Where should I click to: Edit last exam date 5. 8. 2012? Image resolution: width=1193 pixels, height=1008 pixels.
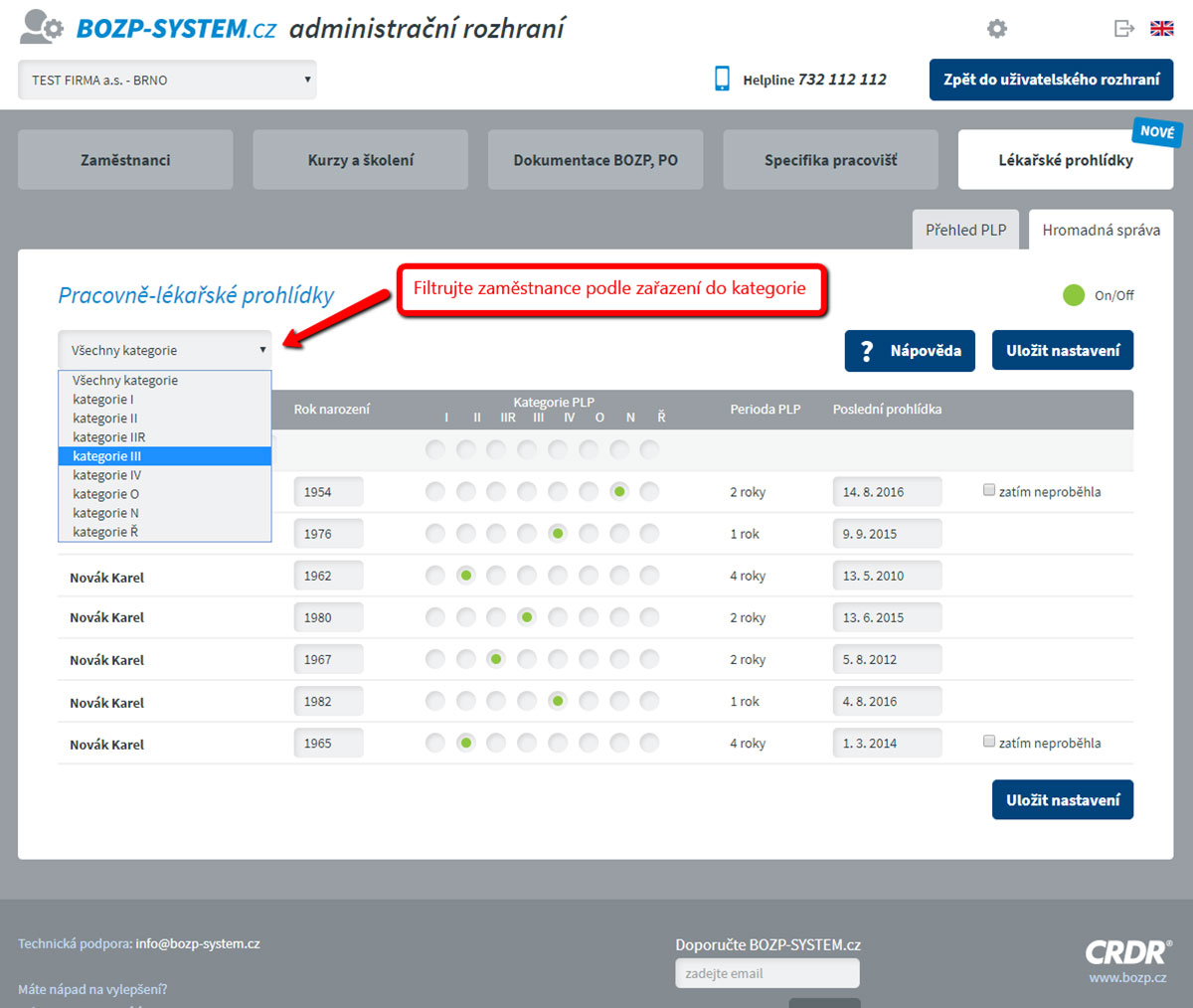coord(887,659)
